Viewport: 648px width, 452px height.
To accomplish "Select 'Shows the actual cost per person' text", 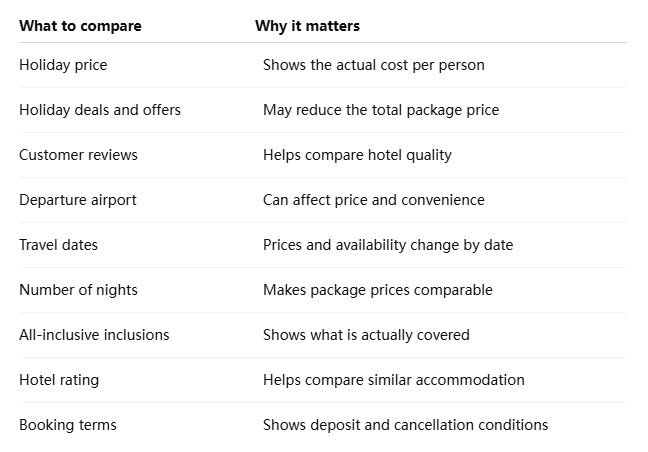I will click(374, 65).
